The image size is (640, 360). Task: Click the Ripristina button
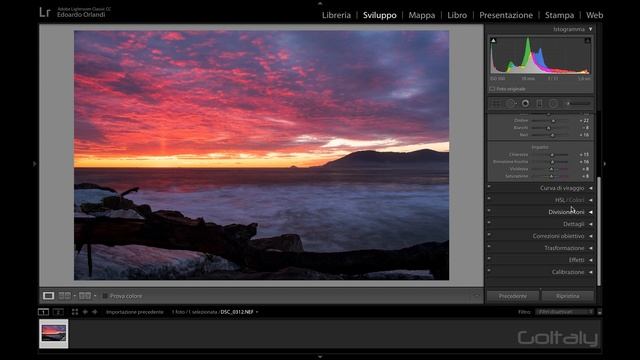pos(567,296)
